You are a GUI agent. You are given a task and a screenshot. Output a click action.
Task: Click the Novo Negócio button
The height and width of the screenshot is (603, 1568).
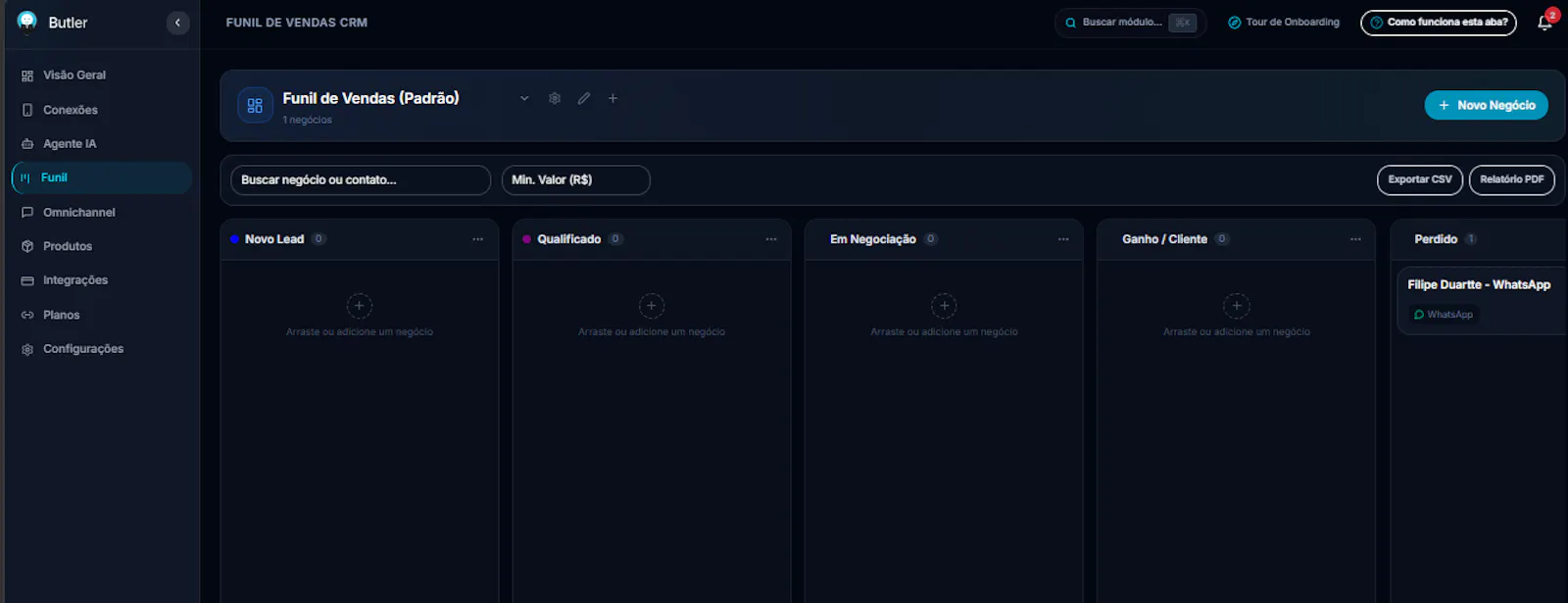tap(1486, 105)
